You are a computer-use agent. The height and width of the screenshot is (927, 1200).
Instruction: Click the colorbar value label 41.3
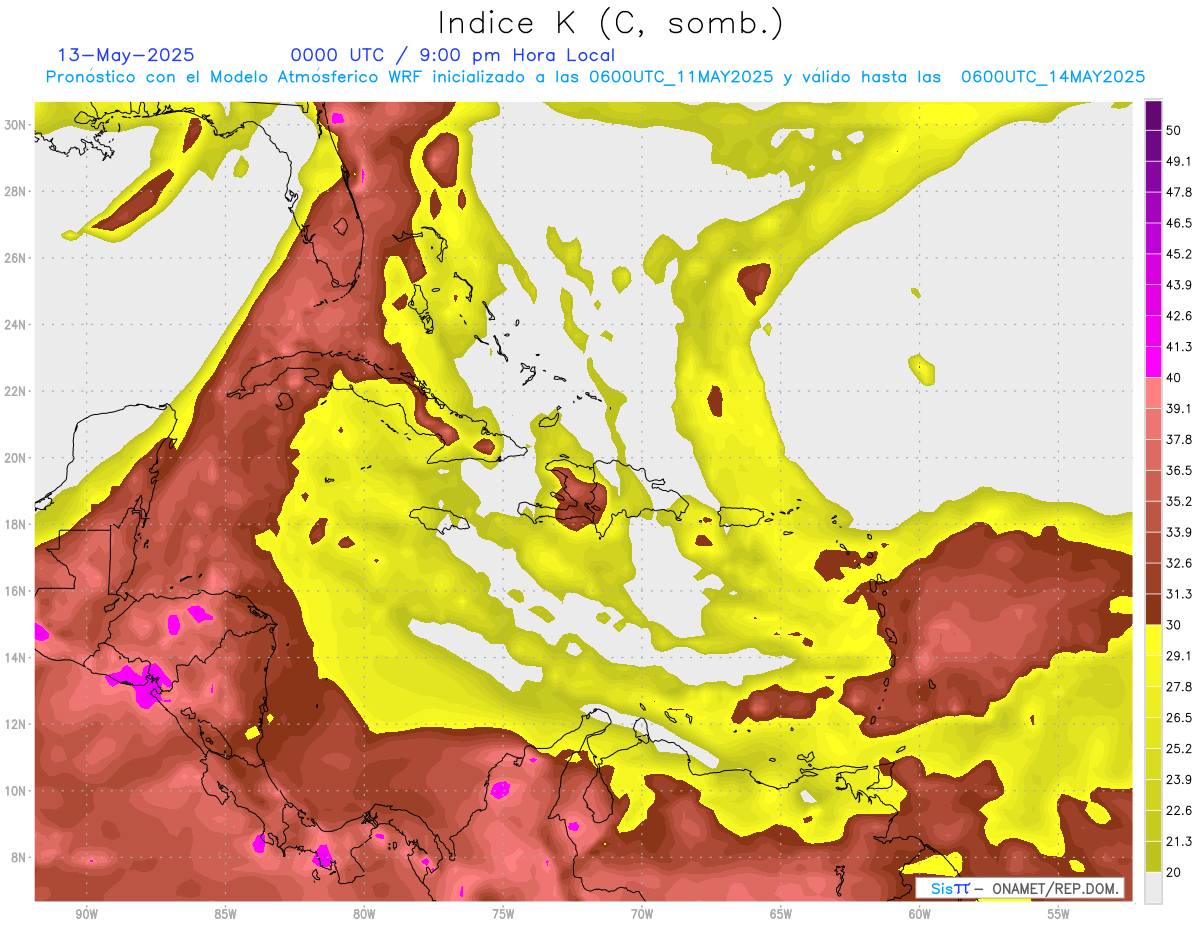1179,347
